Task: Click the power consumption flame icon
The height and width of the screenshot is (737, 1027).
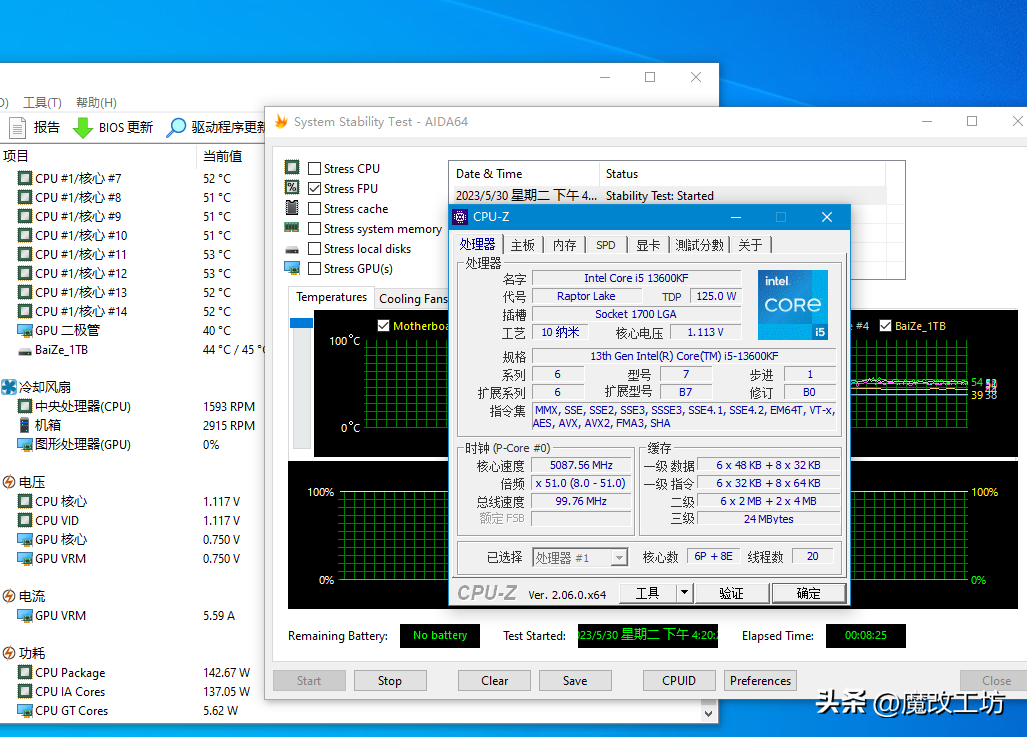Action: click(x=9, y=653)
